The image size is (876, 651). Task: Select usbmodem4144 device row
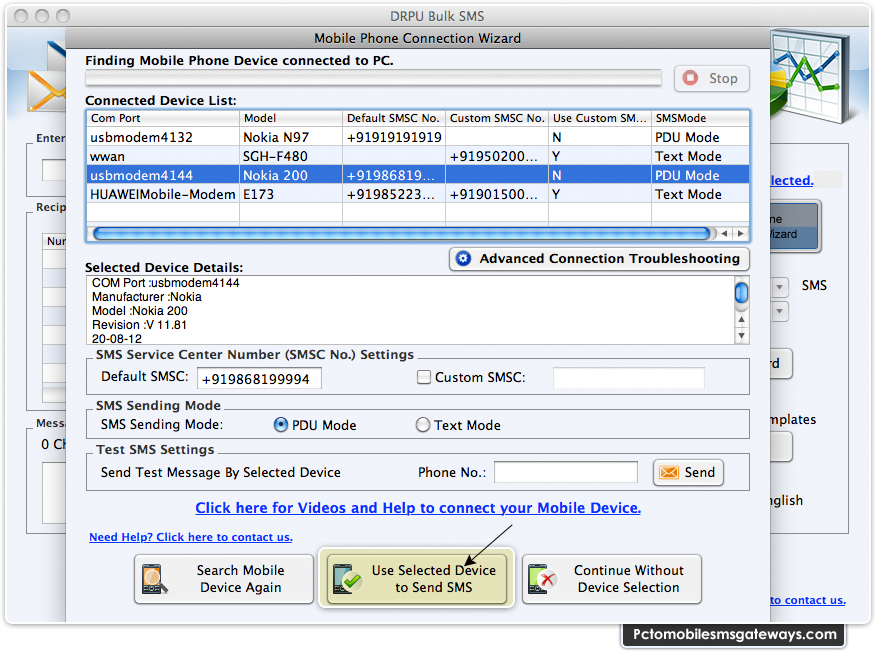pos(418,175)
